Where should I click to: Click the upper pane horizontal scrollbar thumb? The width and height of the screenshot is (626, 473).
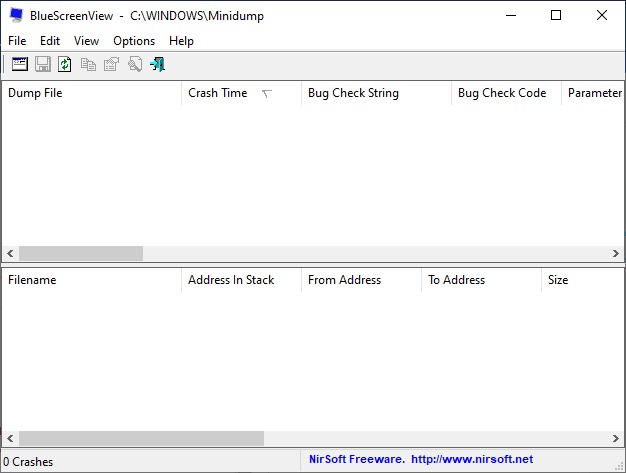[x=80, y=254]
